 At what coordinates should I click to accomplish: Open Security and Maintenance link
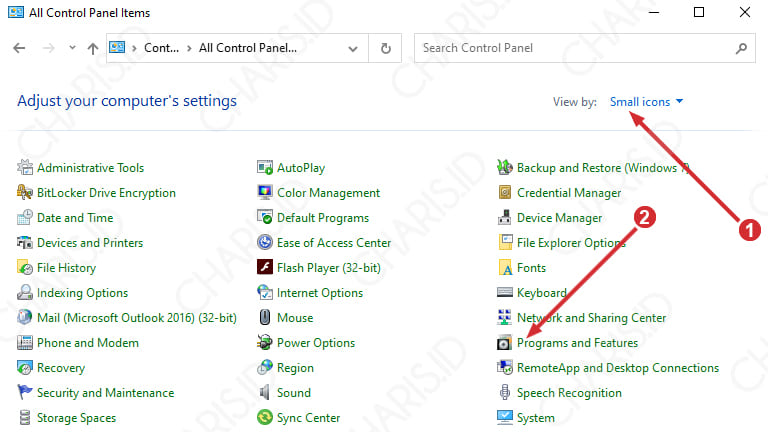tap(105, 393)
